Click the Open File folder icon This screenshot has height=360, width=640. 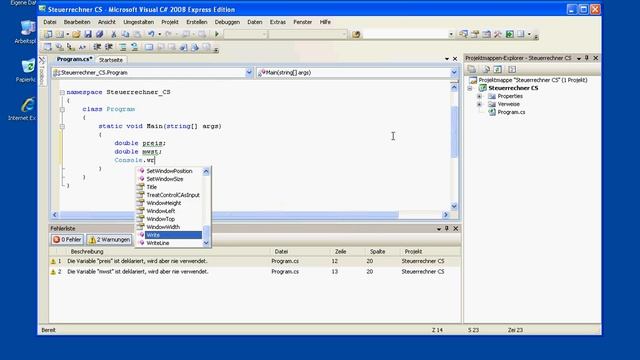click(x=76, y=34)
